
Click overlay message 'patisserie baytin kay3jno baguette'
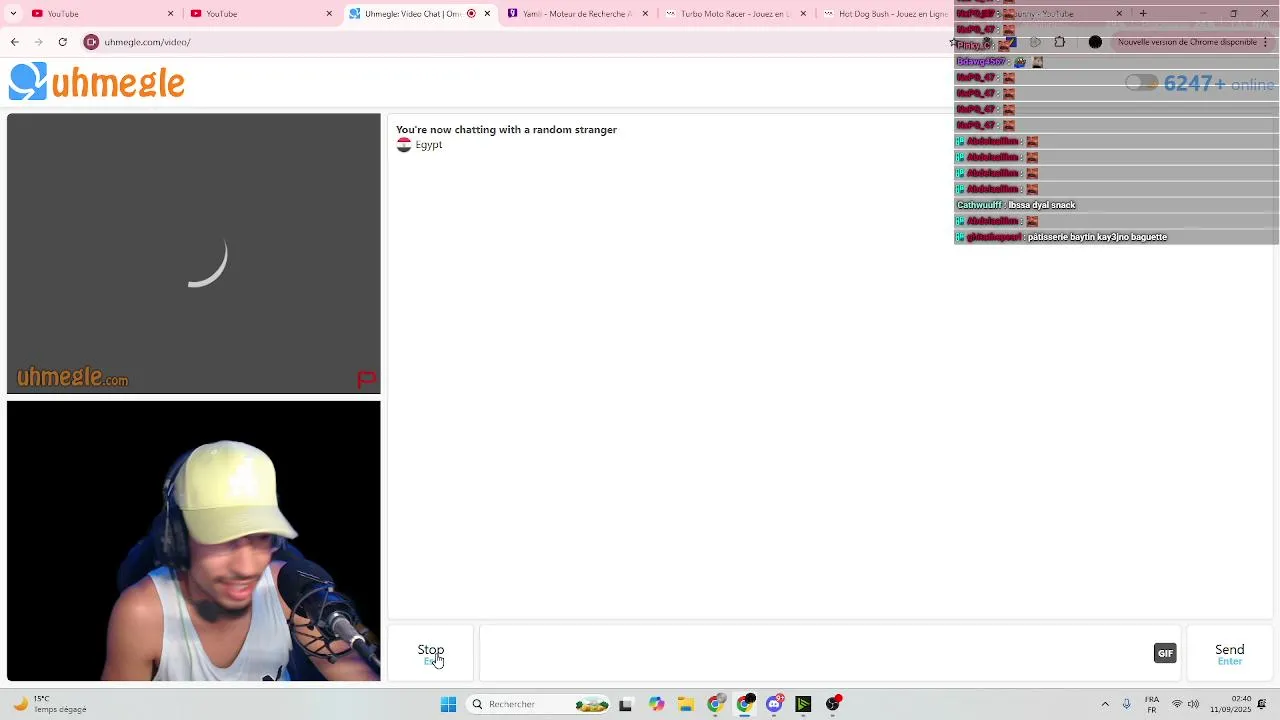[1097, 237]
